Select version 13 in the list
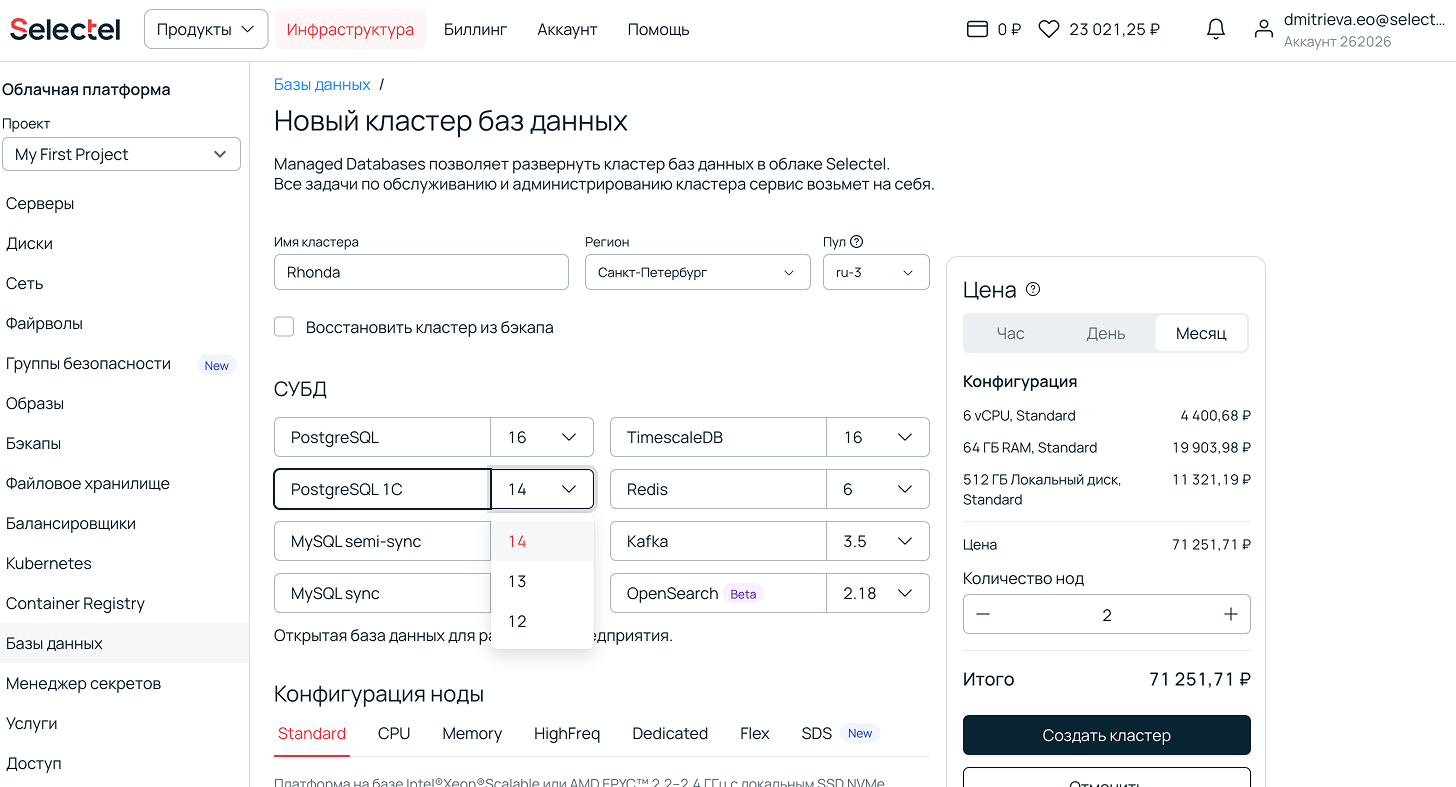The image size is (1456, 787). coord(542,581)
